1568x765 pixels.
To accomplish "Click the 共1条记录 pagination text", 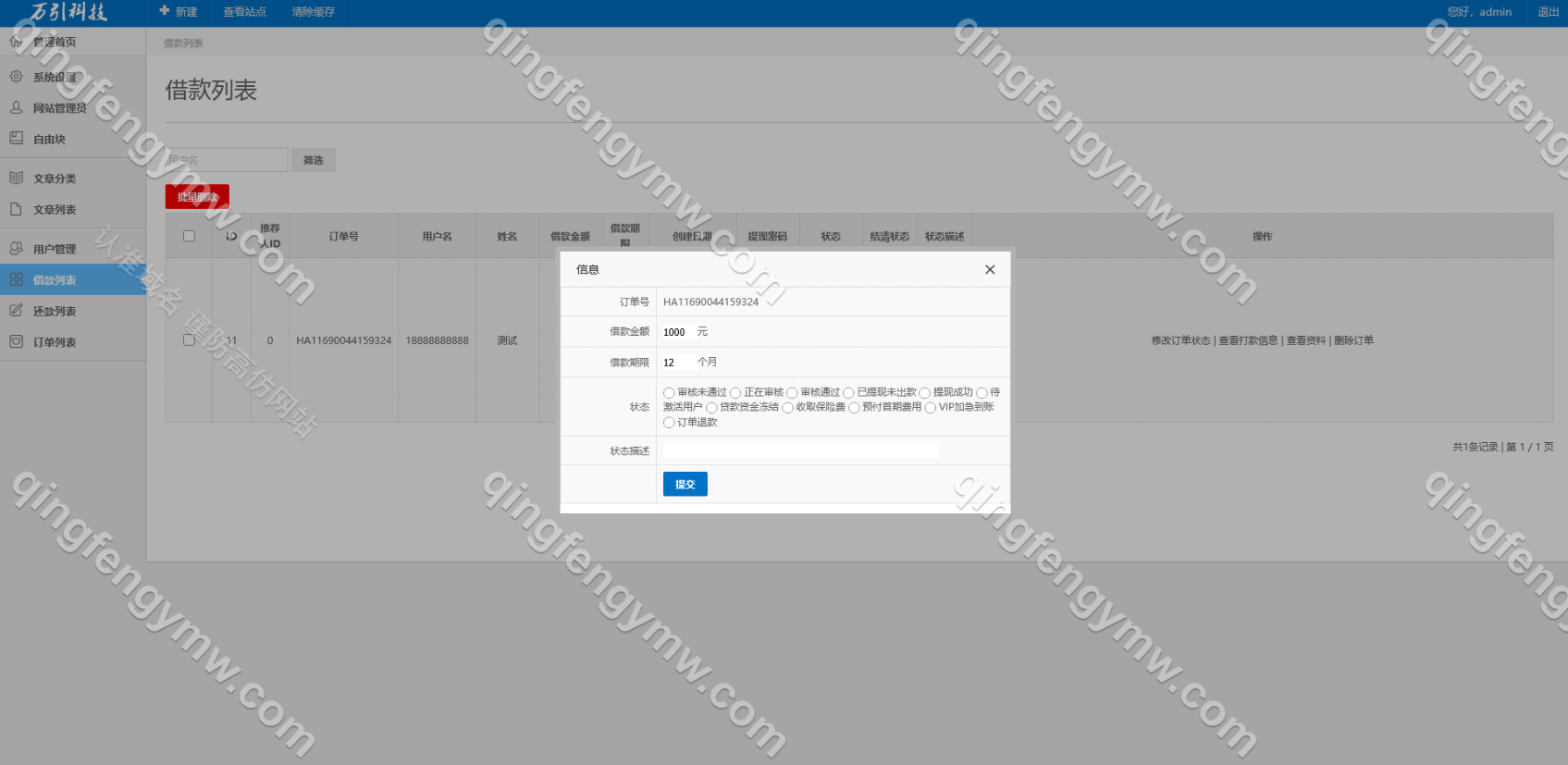I will 1475,447.
